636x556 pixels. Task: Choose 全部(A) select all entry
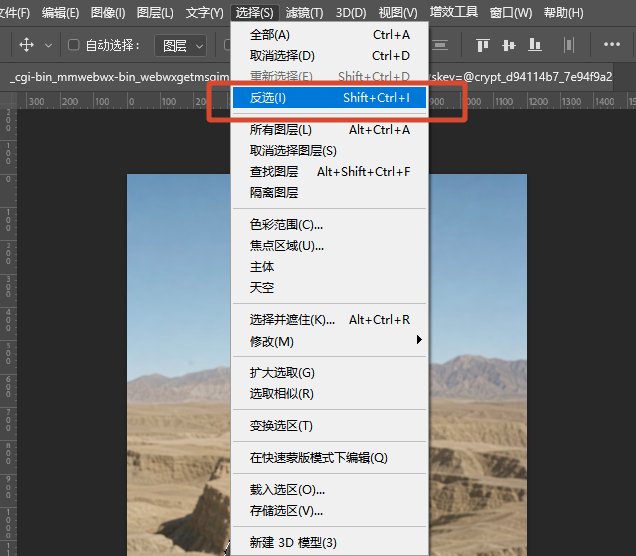pos(329,35)
